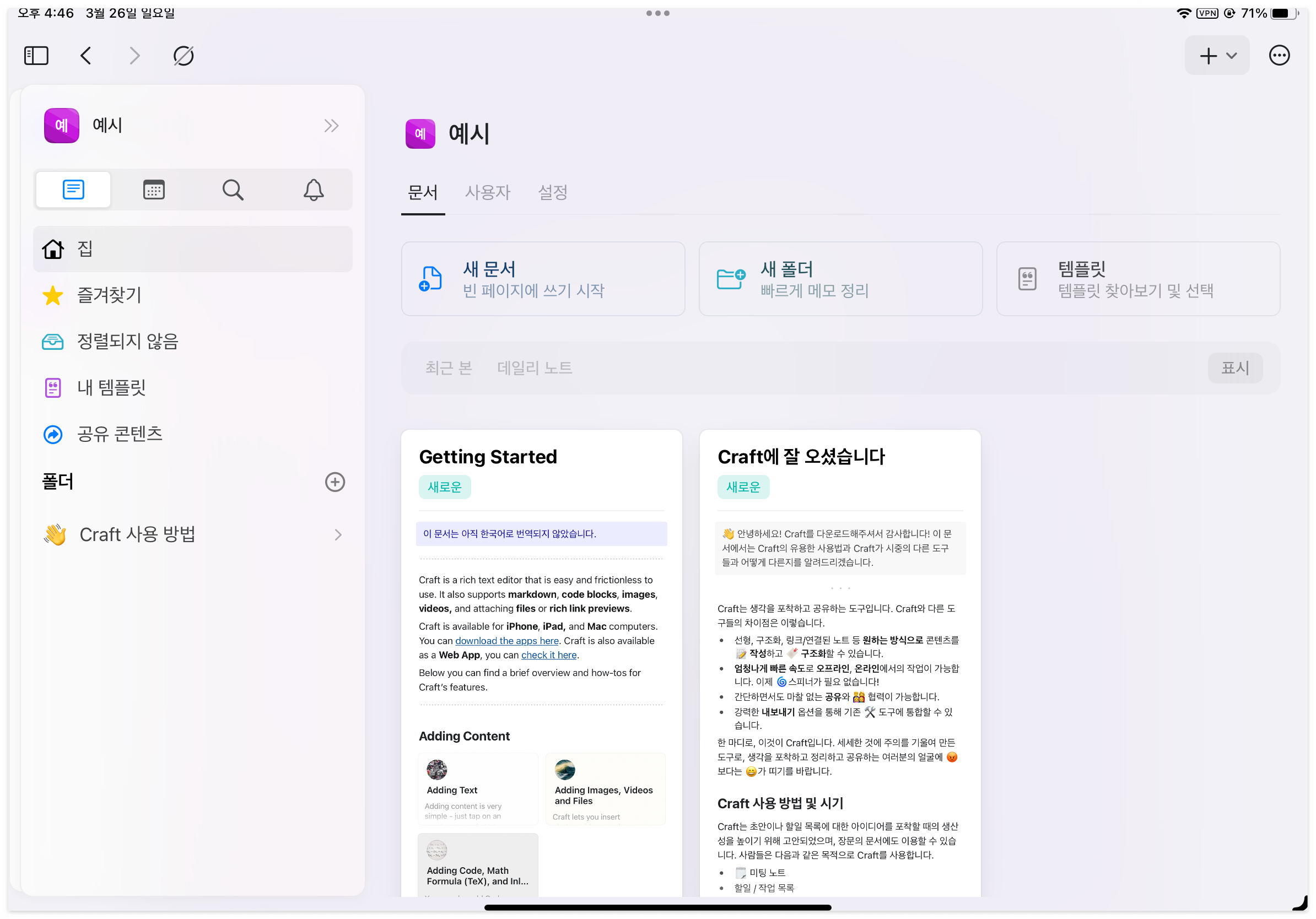Image resolution: width=1316 pixels, height=919 pixels.
Task: Select the documents view icon in sidebar
Action: point(73,189)
